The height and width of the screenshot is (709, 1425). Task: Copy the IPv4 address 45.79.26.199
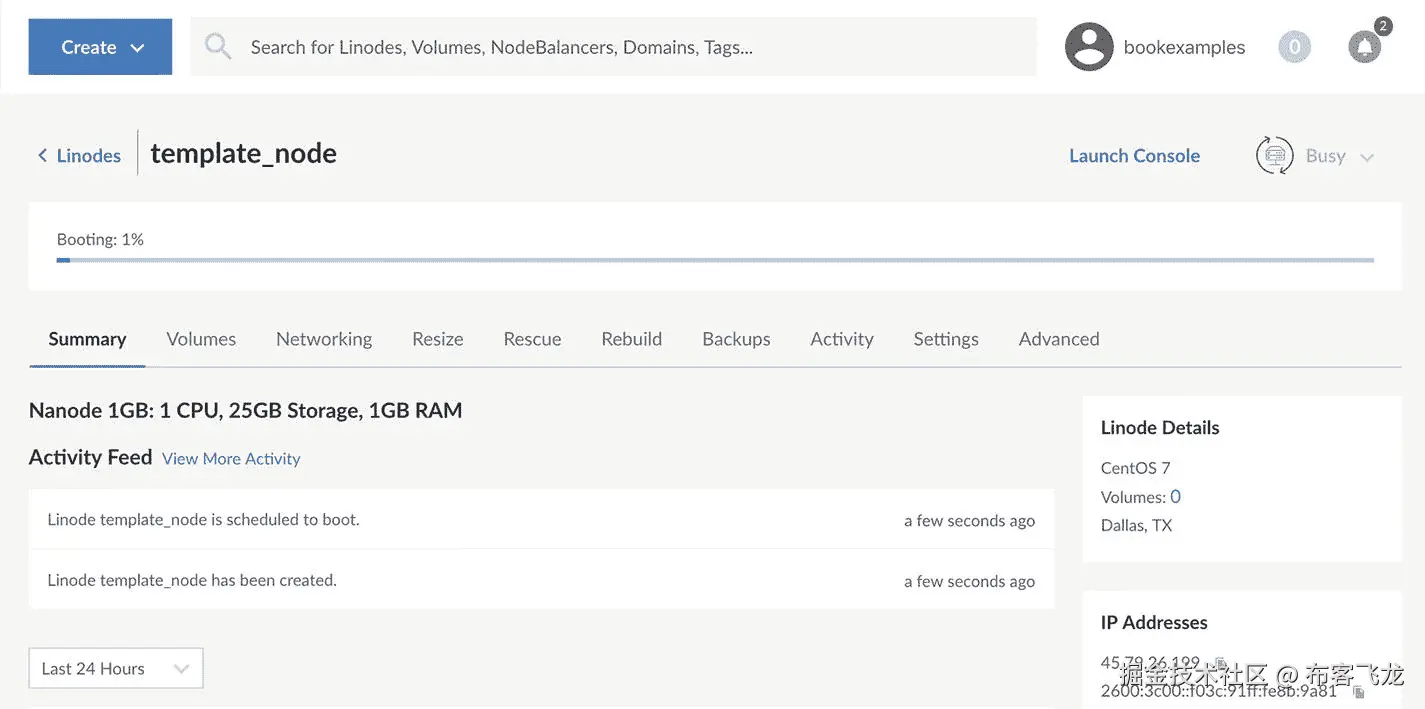coord(1220,663)
